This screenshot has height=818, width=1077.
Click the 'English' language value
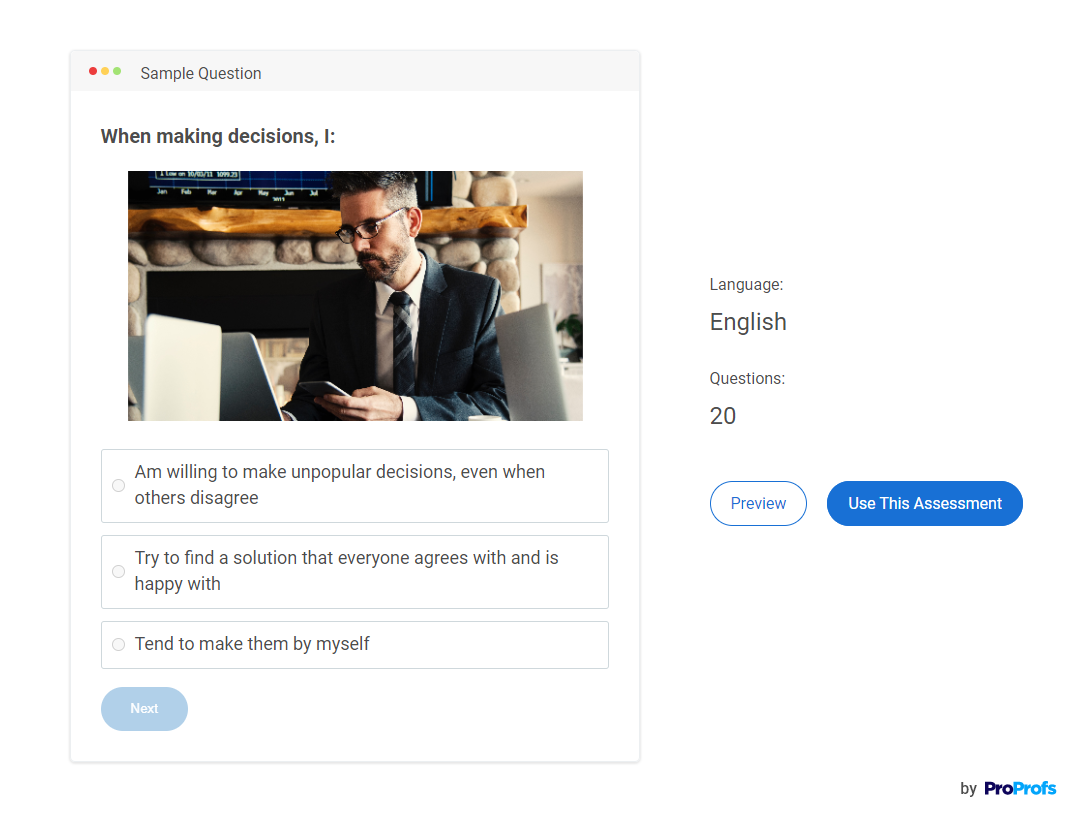point(747,322)
